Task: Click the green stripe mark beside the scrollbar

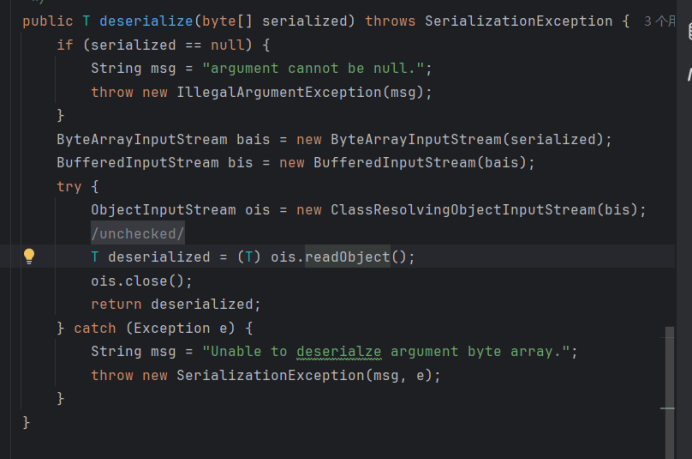Action: click(x=667, y=408)
